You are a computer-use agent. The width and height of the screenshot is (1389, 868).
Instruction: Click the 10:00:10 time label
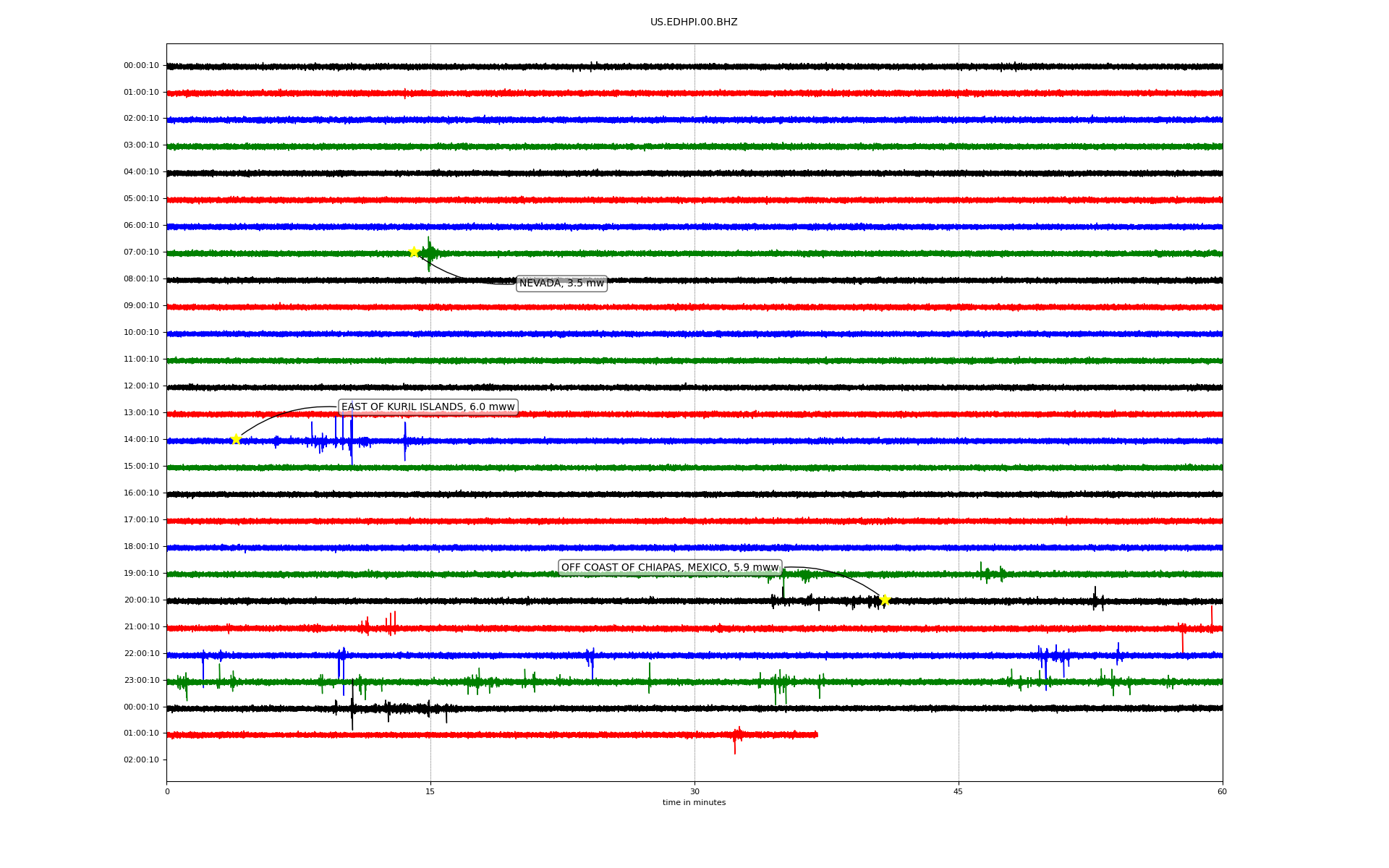coord(141,333)
